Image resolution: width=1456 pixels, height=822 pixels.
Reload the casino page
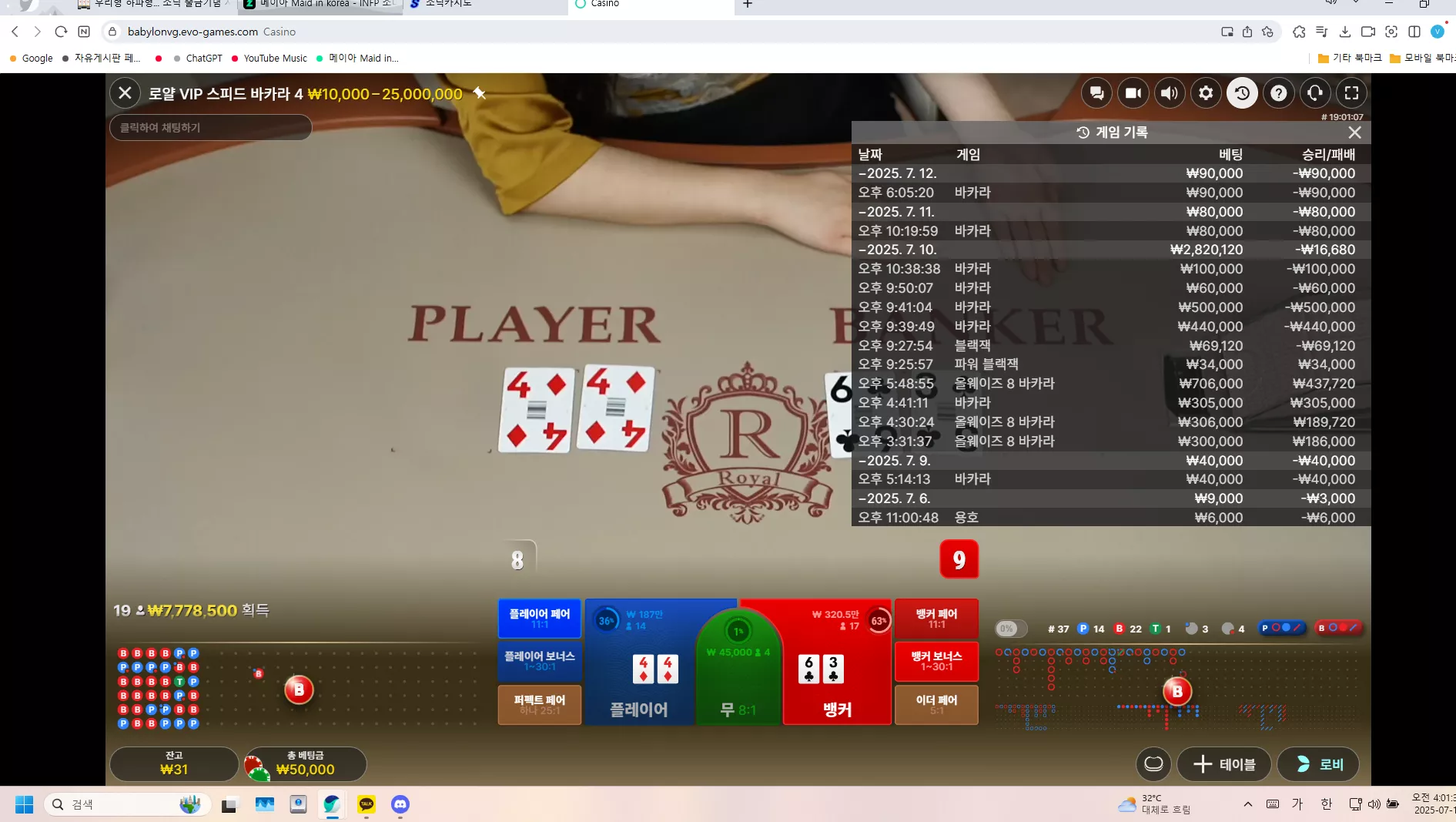click(x=61, y=32)
